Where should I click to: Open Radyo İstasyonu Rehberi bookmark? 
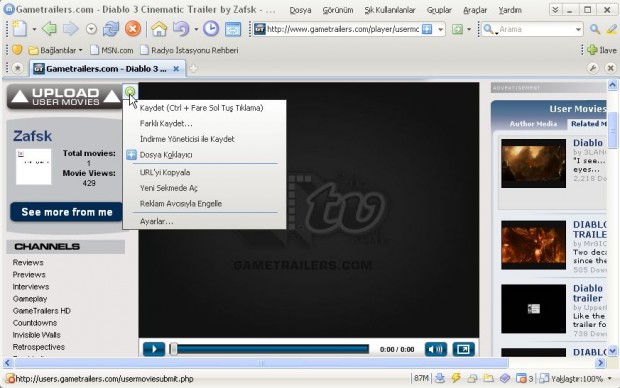(x=190, y=50)
